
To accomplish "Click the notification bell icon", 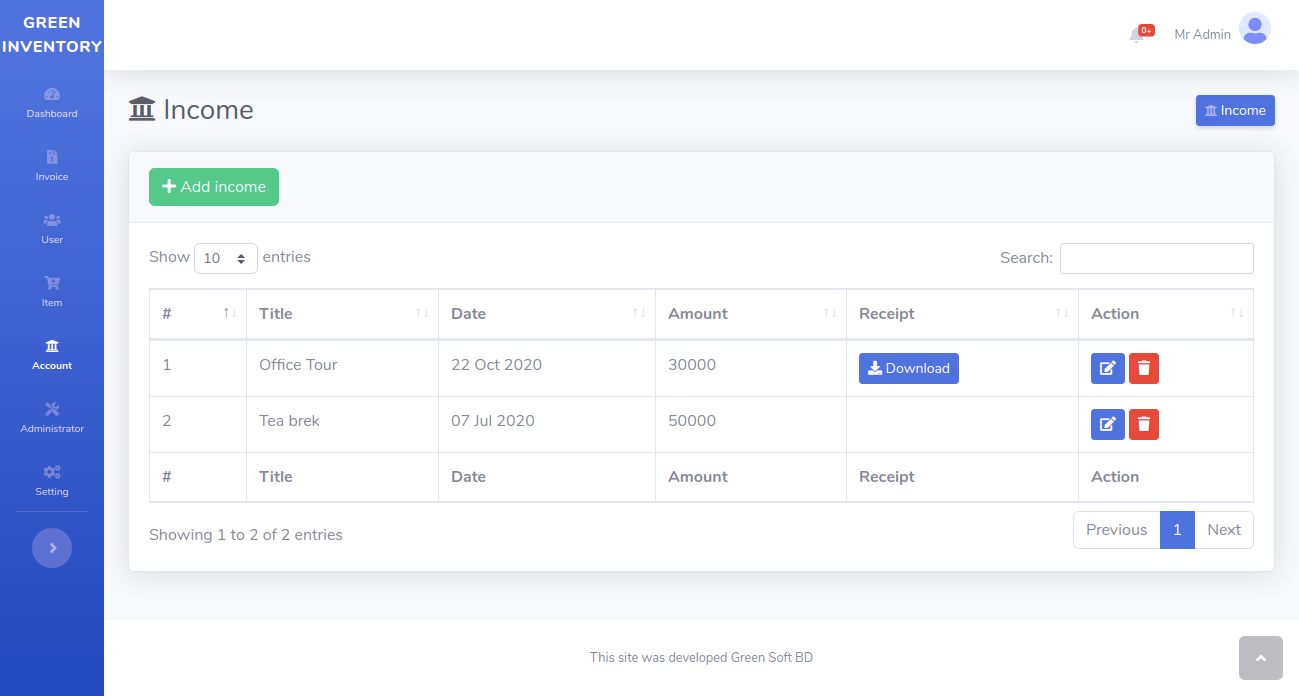I will click(x=1138, y=35).
